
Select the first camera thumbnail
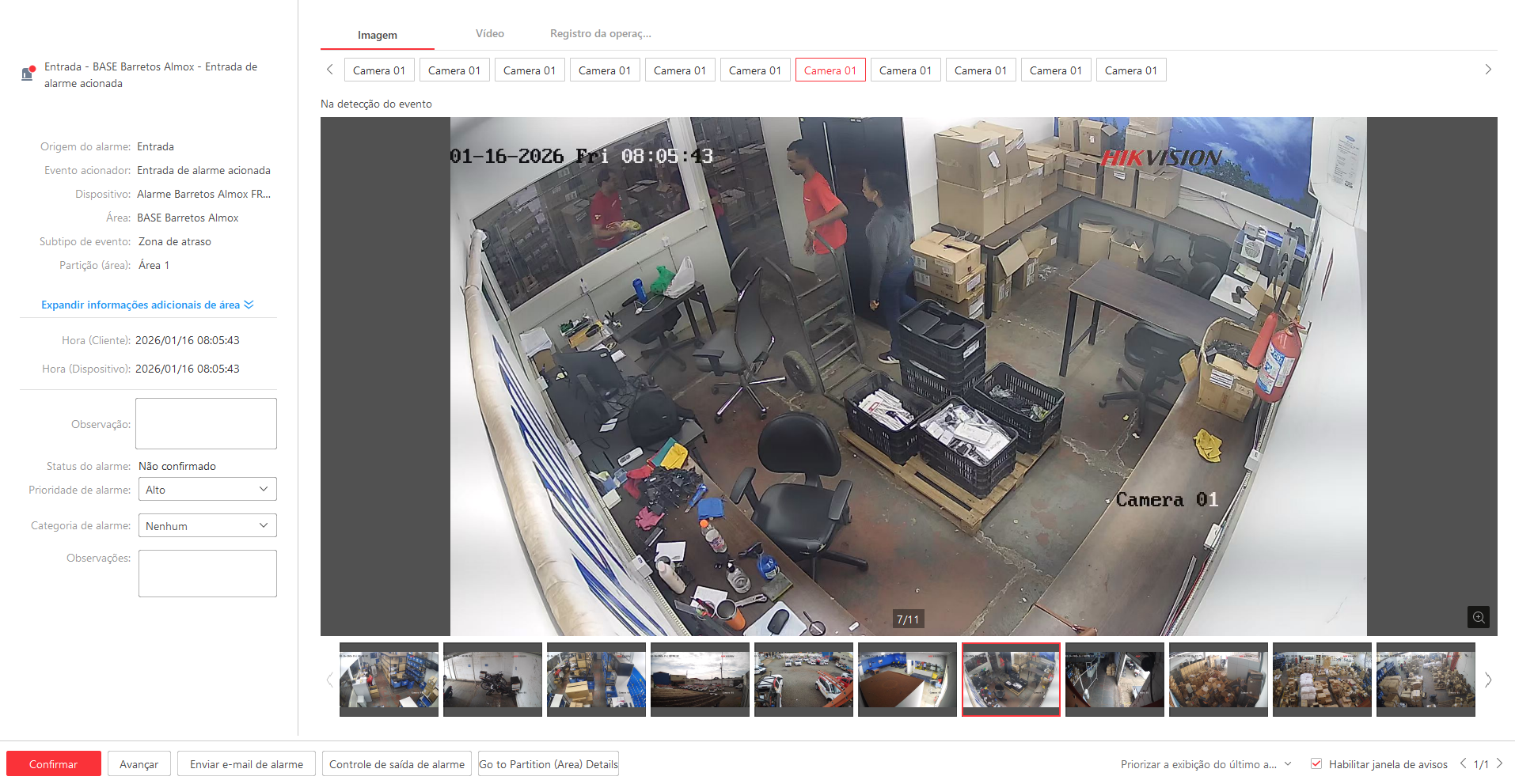point(389,679)
